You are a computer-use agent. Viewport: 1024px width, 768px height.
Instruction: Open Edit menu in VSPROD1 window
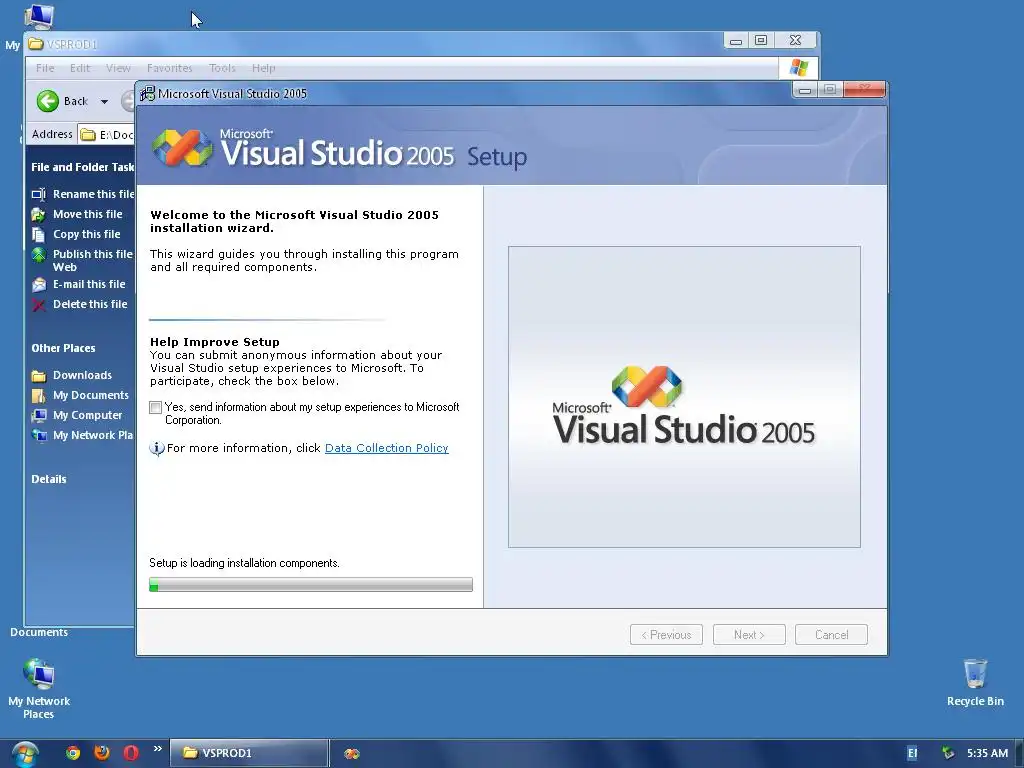80,68
